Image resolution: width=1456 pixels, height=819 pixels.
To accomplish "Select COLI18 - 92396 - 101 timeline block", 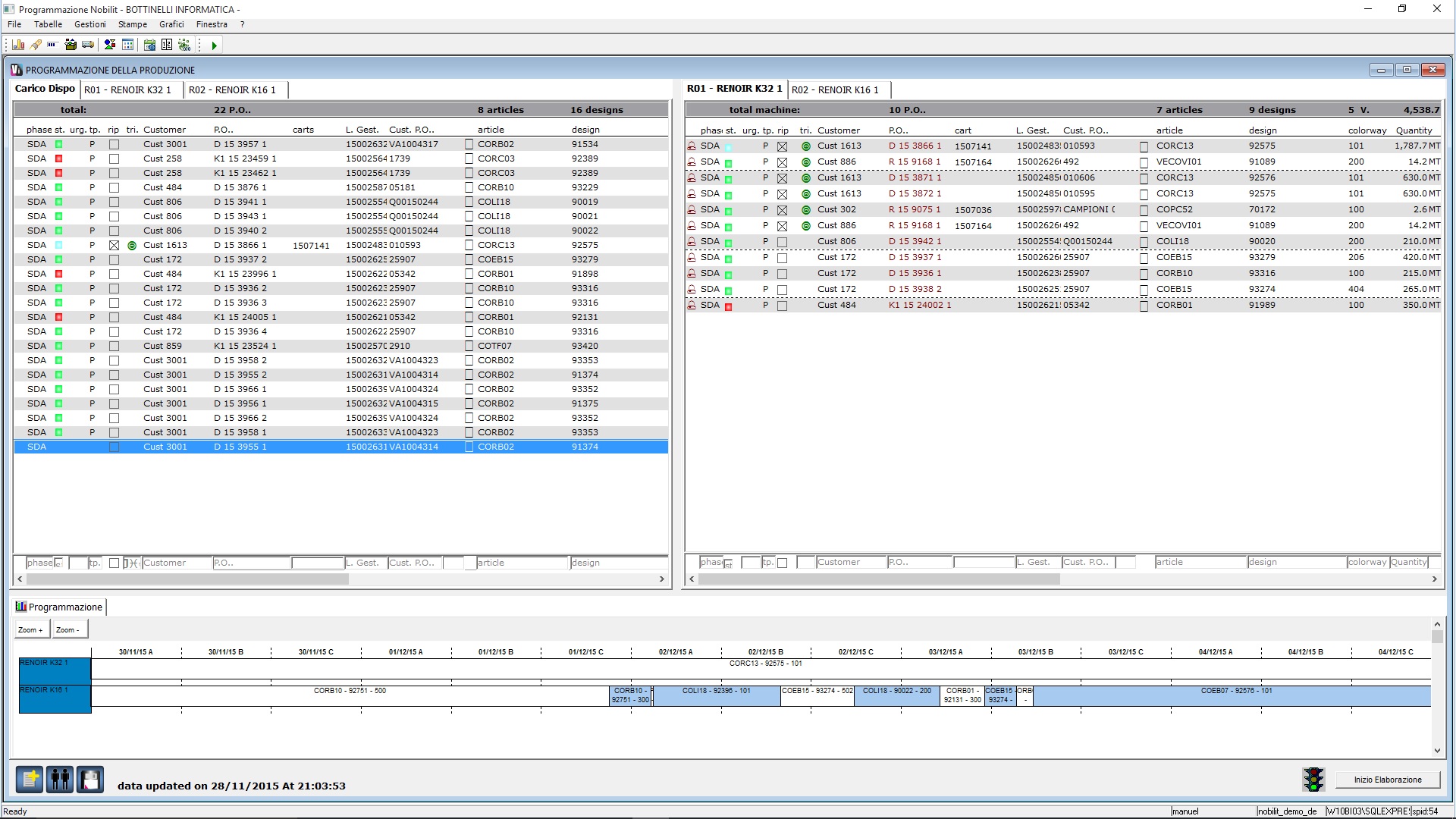I will click(x=717, y=696).
